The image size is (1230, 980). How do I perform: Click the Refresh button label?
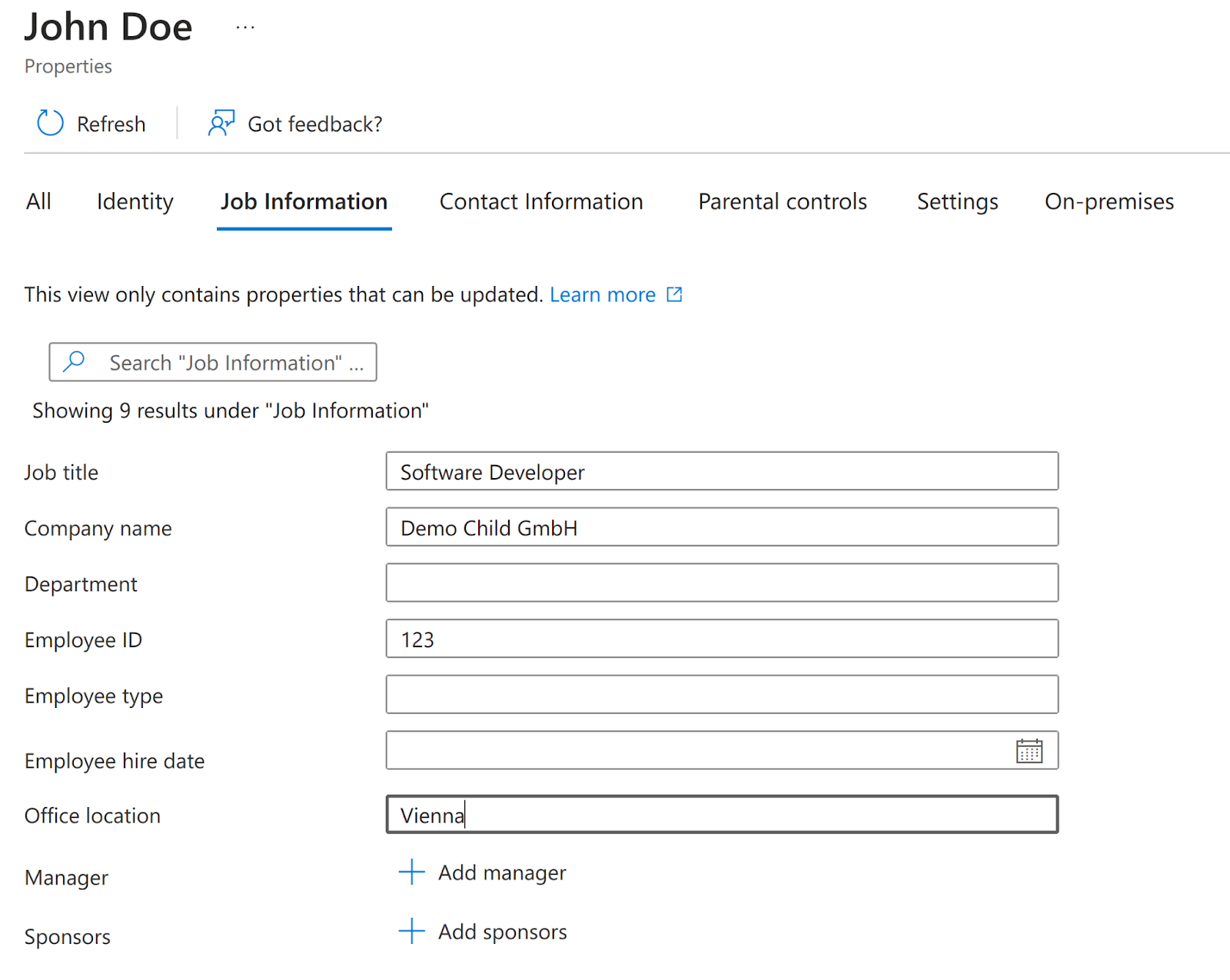click(111, 124)
